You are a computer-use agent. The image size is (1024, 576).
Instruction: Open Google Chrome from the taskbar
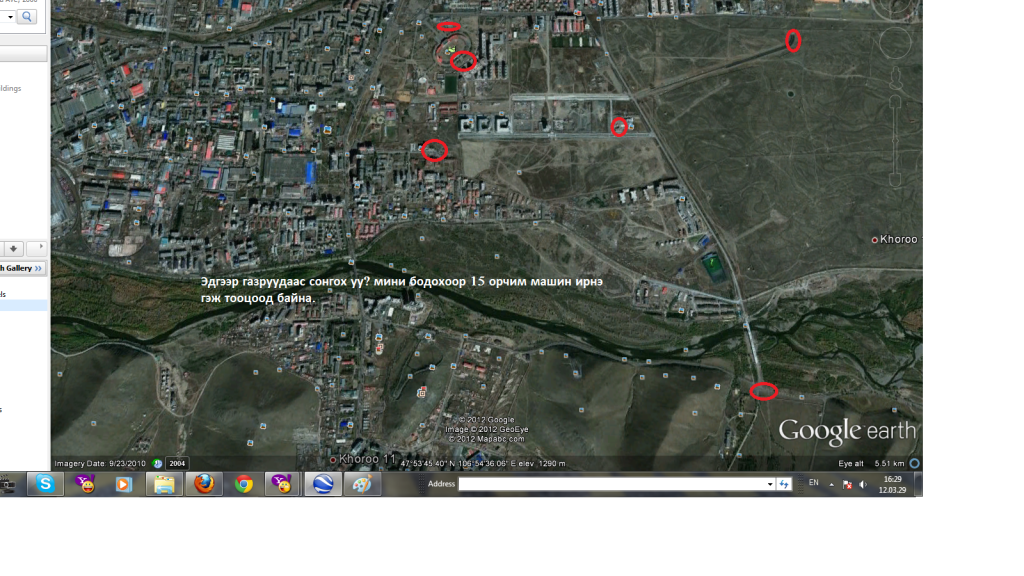coord(243,484)
